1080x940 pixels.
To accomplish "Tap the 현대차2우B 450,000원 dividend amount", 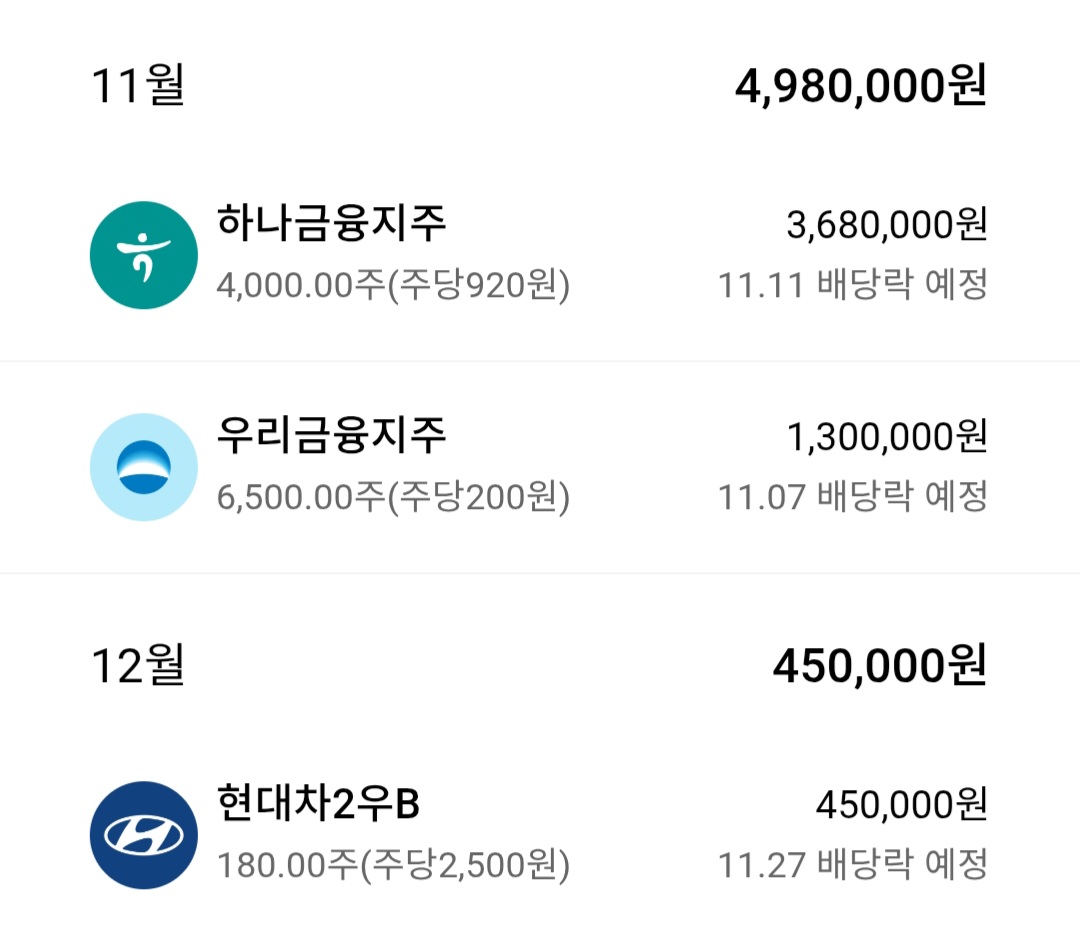I will 902,804.
